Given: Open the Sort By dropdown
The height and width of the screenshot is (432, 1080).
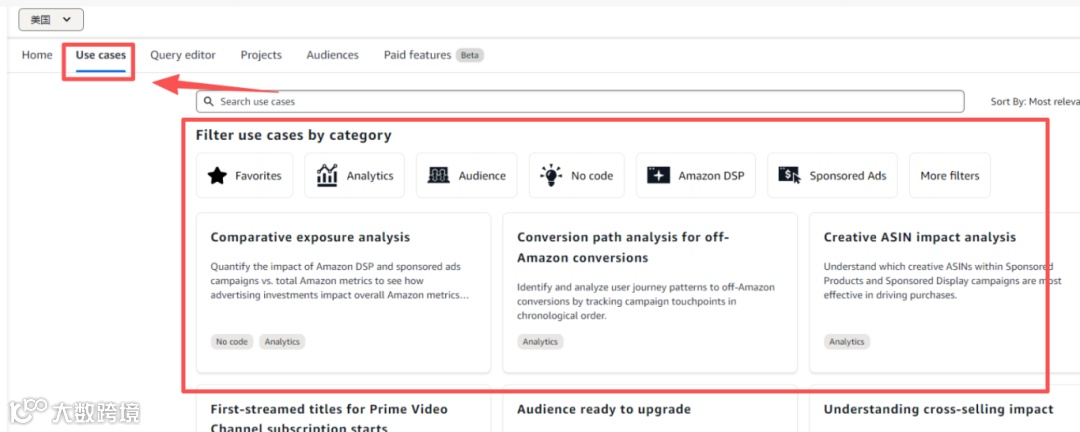Looking at the screenshot, I should (x=1035, y=101).
